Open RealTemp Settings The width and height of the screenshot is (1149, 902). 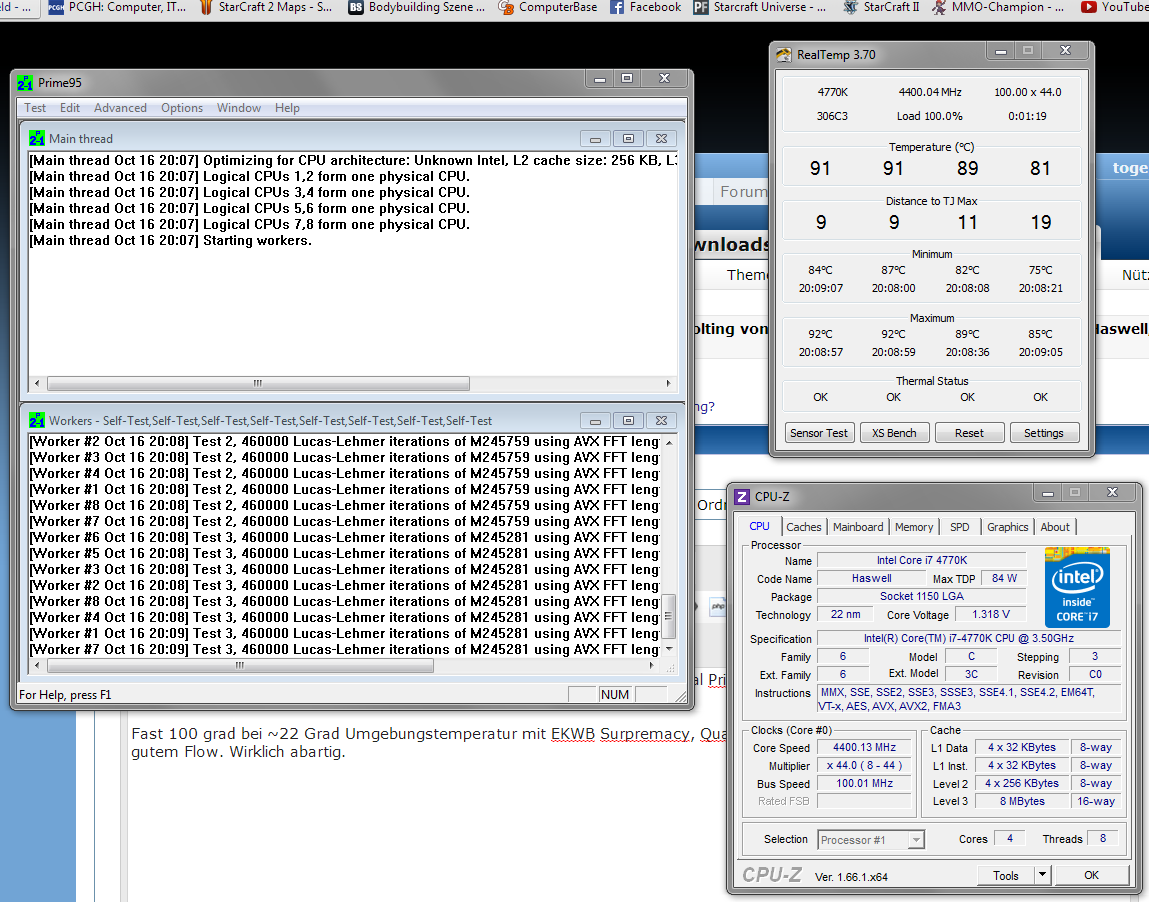[1043, 433]
